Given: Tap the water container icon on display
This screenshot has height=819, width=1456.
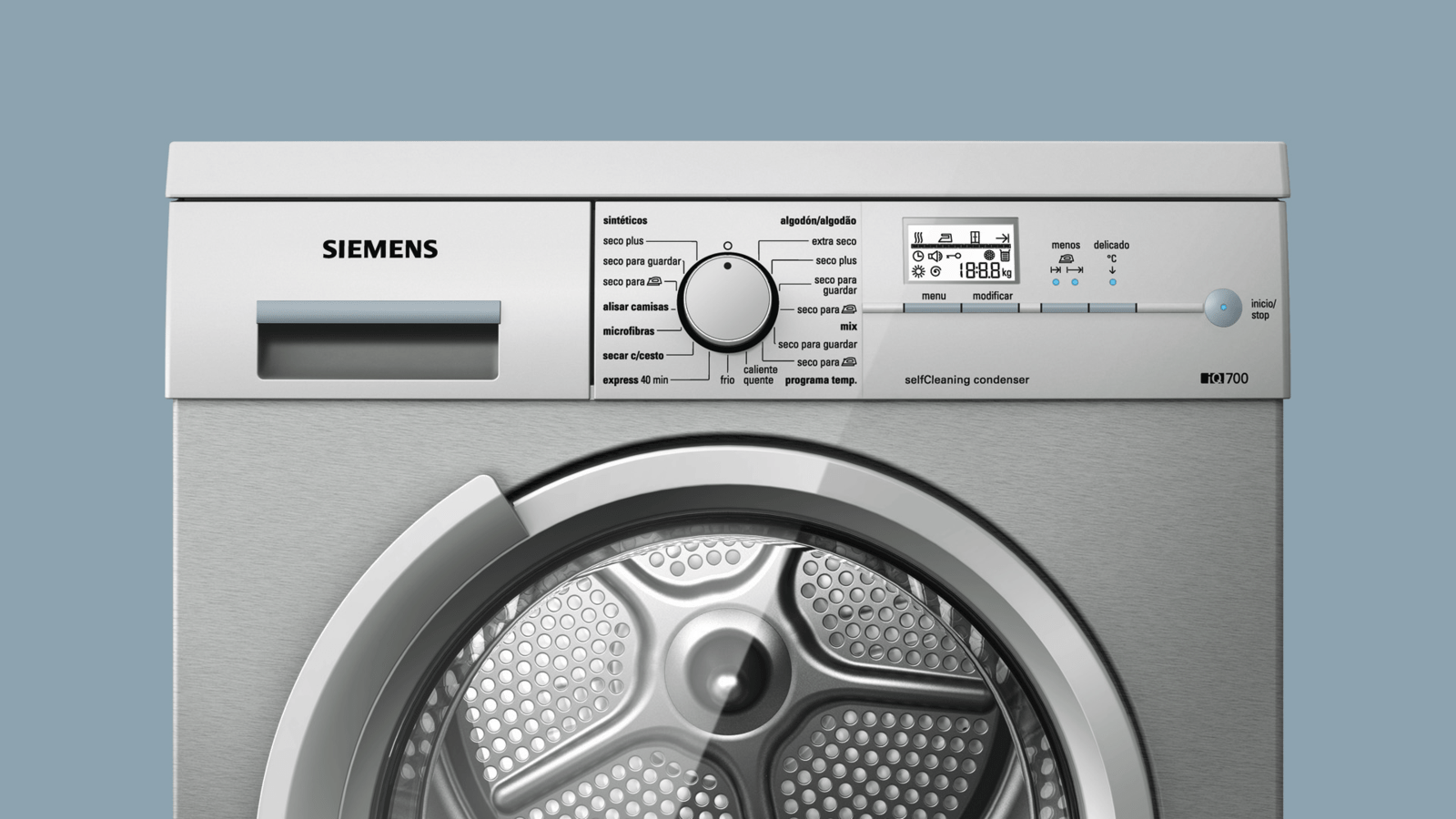Looking at the screenshot, I should coord(1005,257).
